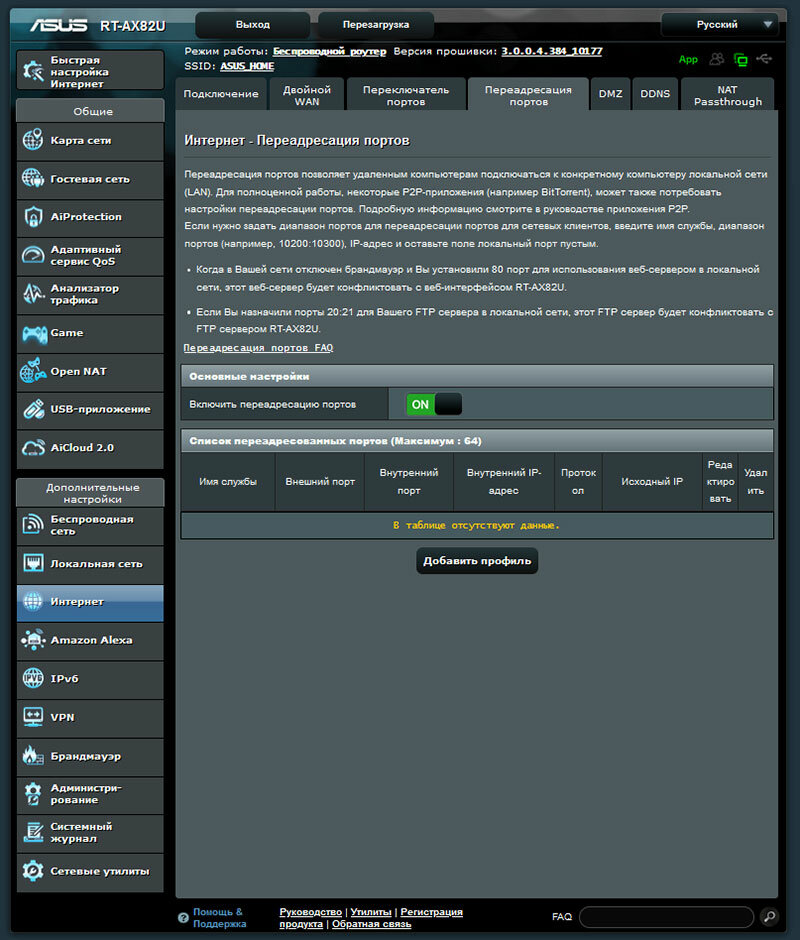Click the Системный журнал log icon
Image resolution: width=800 pixels, height=940 pixels.
tap(33, 832)
